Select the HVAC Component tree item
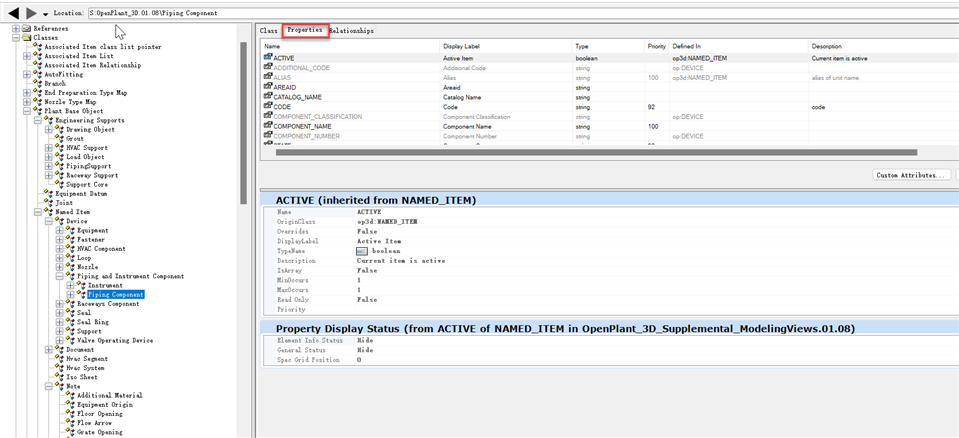 (102, 249)
